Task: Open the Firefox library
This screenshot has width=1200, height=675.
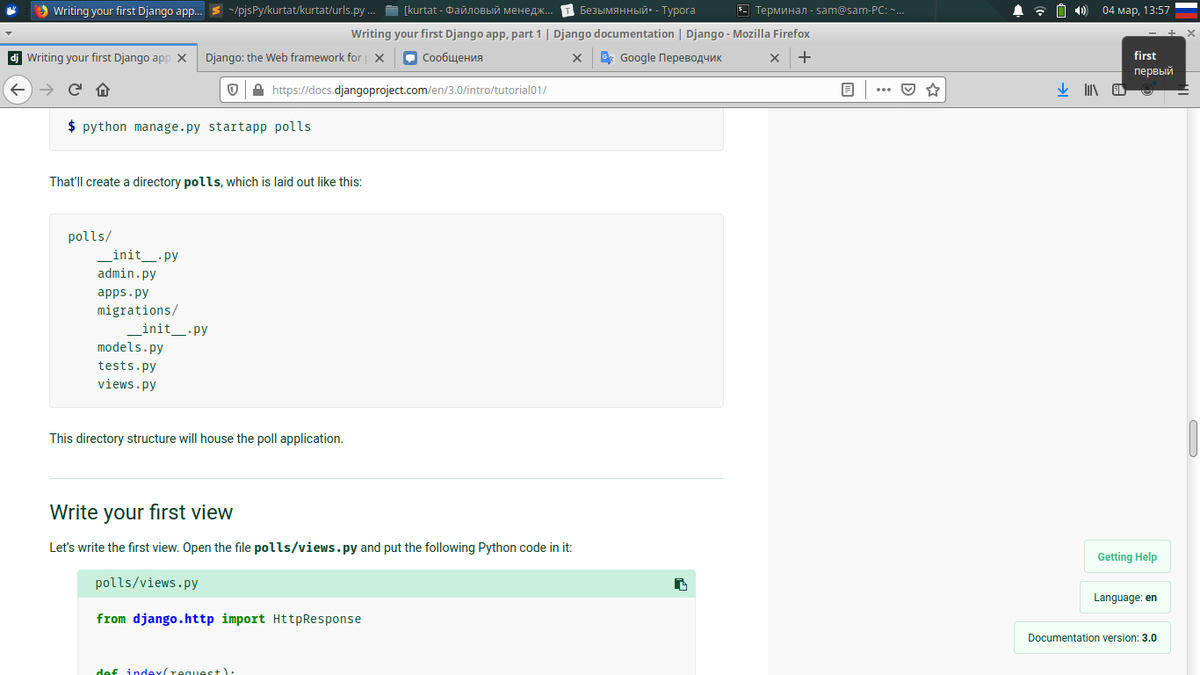Action: click(x=1091, y=89)
